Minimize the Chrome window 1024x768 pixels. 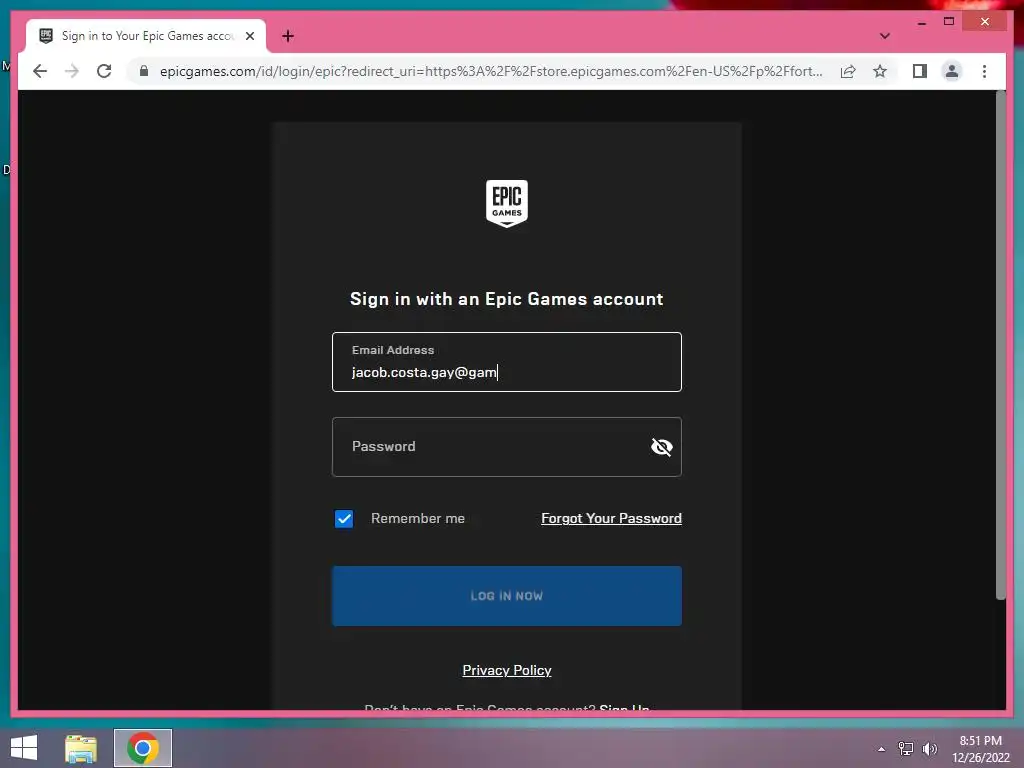coord(921,22)
